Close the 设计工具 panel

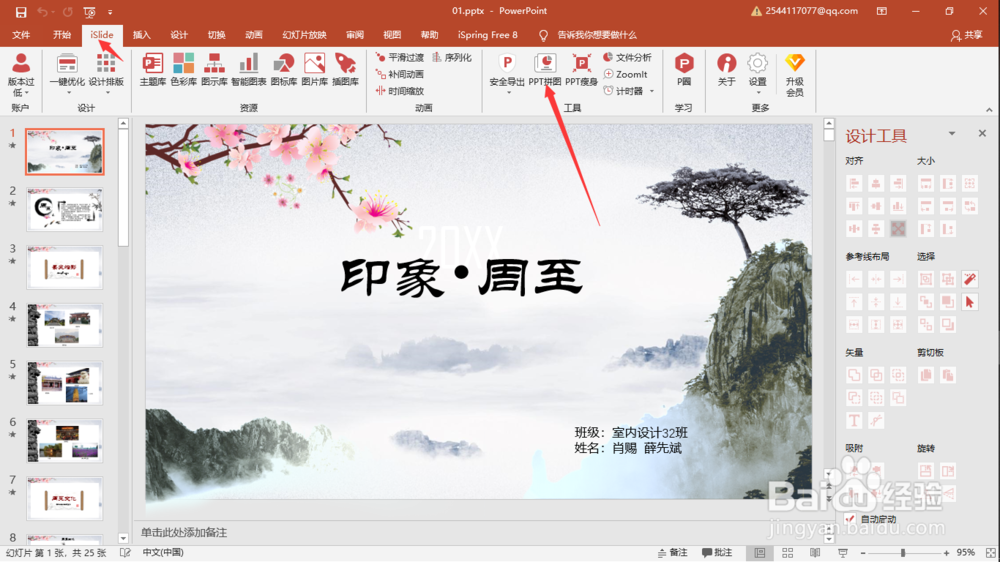(x=982, y=133)
